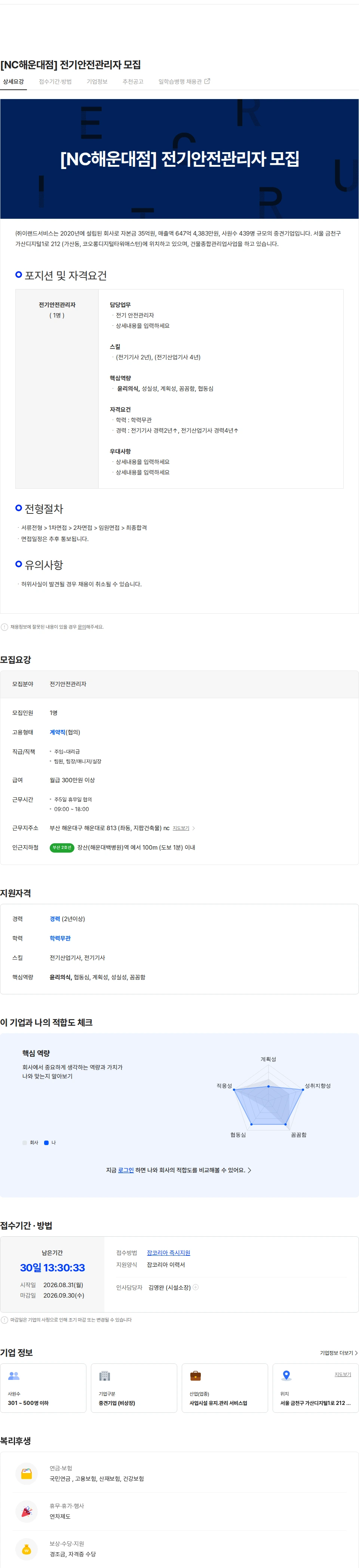Open 일학습병행 채용관 tab
Viewport: 359px width, 1568px height.
(179, 82)
